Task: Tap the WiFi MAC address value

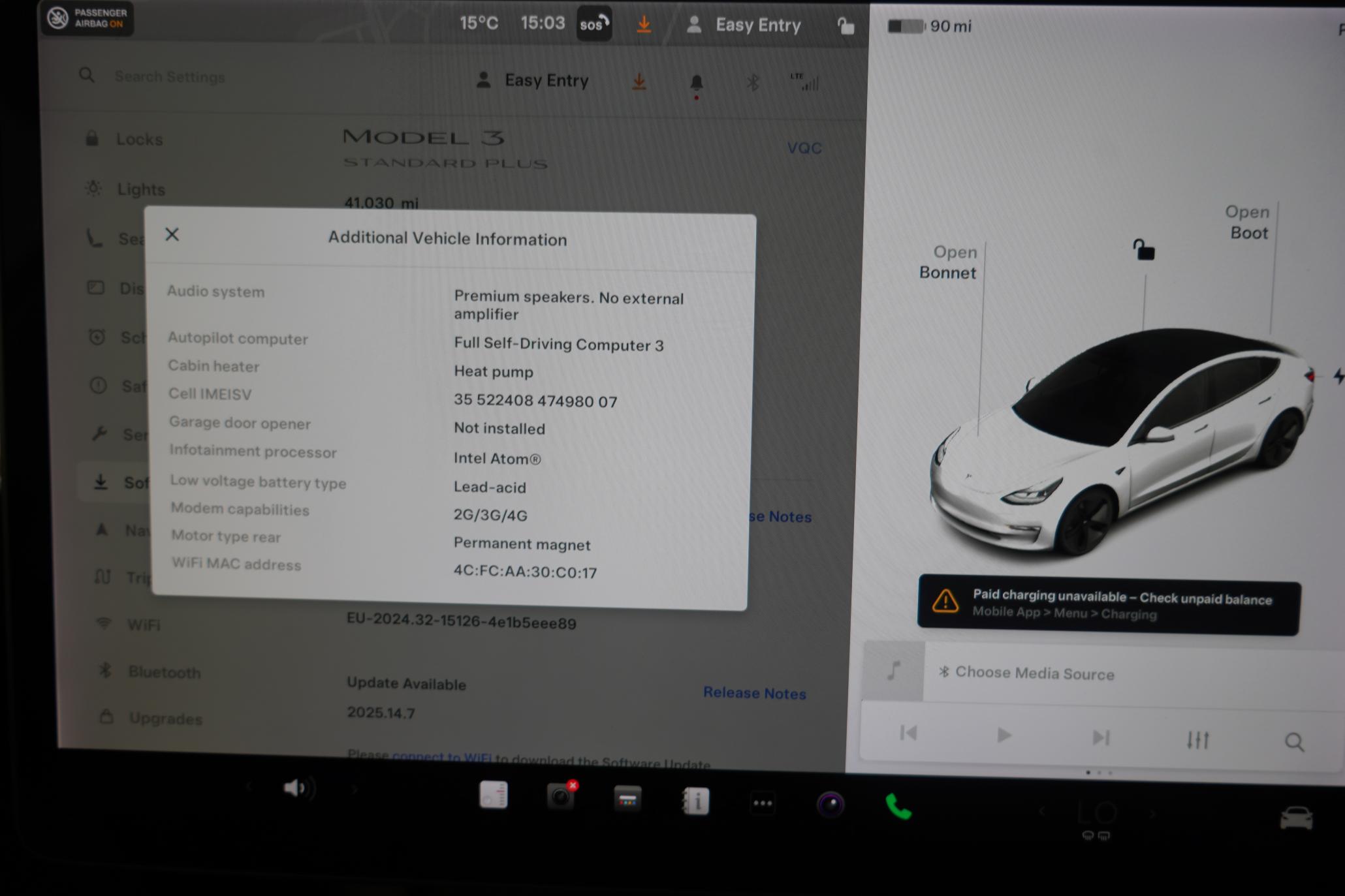Action: pos(526,572)
